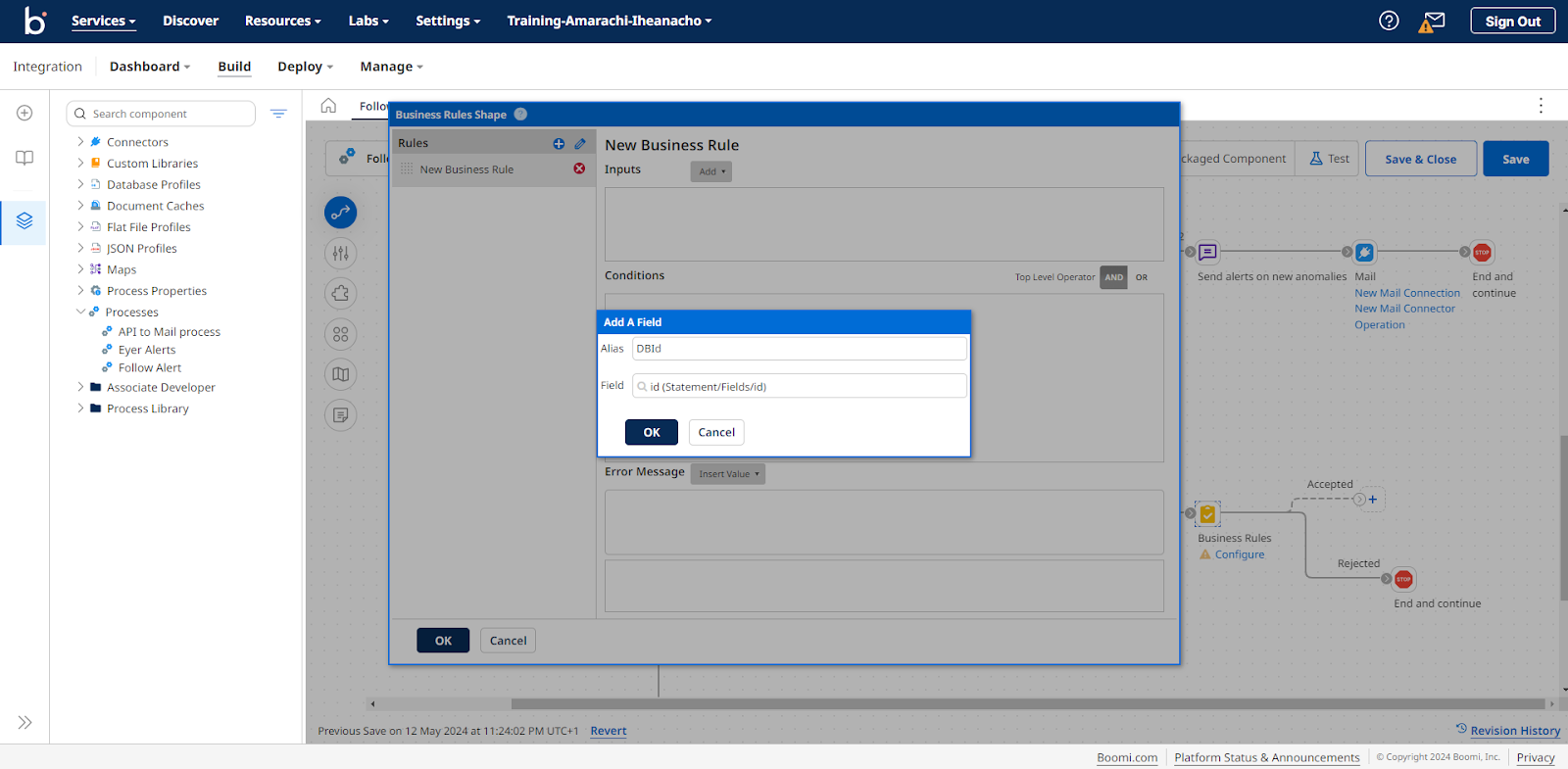This screenshot has width=1568, height=769.
Task: Add a new rule with plus icon
Action: pos(559,143)
